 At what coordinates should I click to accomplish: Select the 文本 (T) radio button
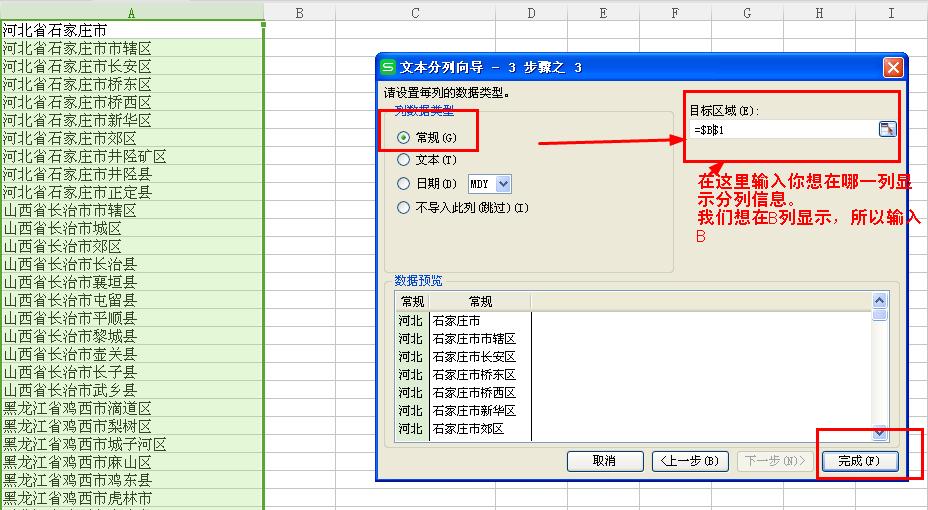tap(403, 160)
